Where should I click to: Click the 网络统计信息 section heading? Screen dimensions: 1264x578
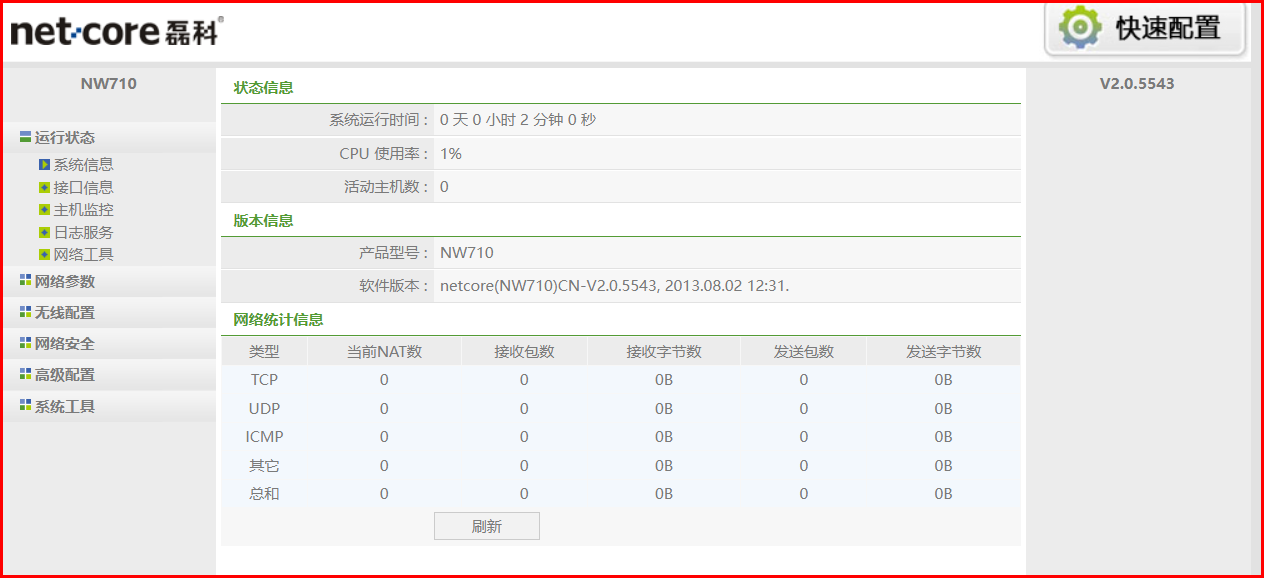[x=278, y=320]
